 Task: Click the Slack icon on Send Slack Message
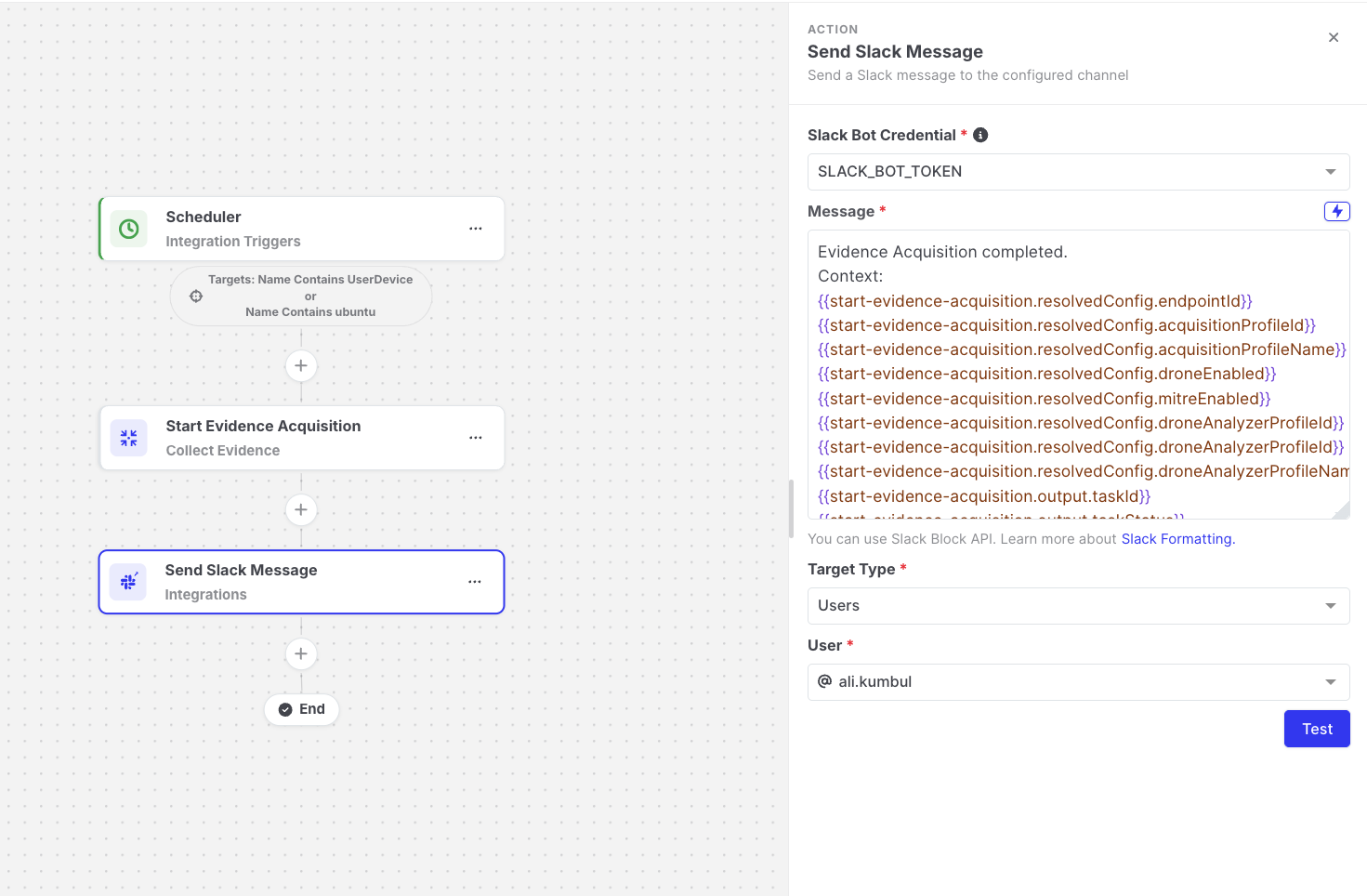[x=128, y=582]
